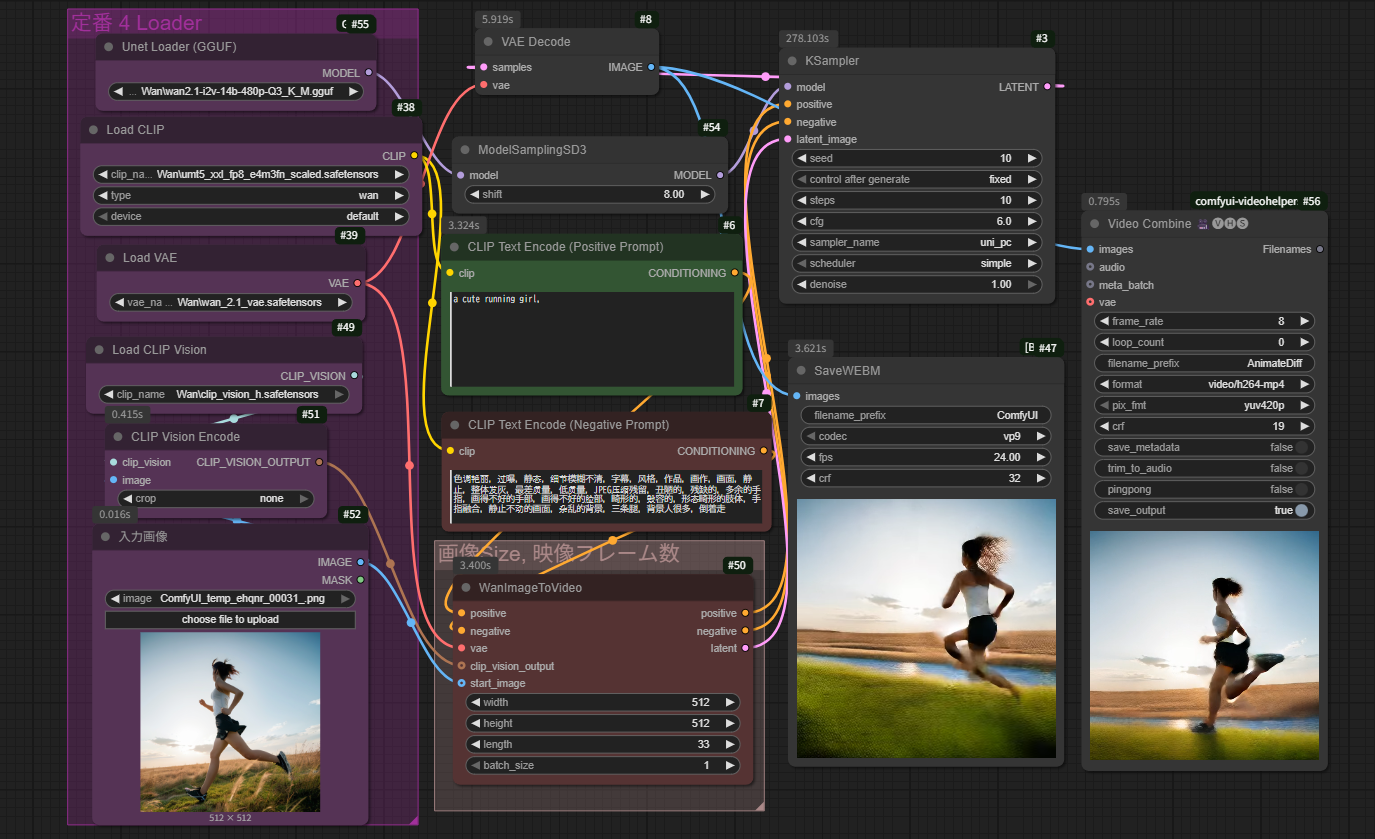
Task: Decrease the cfg value with left arrow
Action: (802, 221)
